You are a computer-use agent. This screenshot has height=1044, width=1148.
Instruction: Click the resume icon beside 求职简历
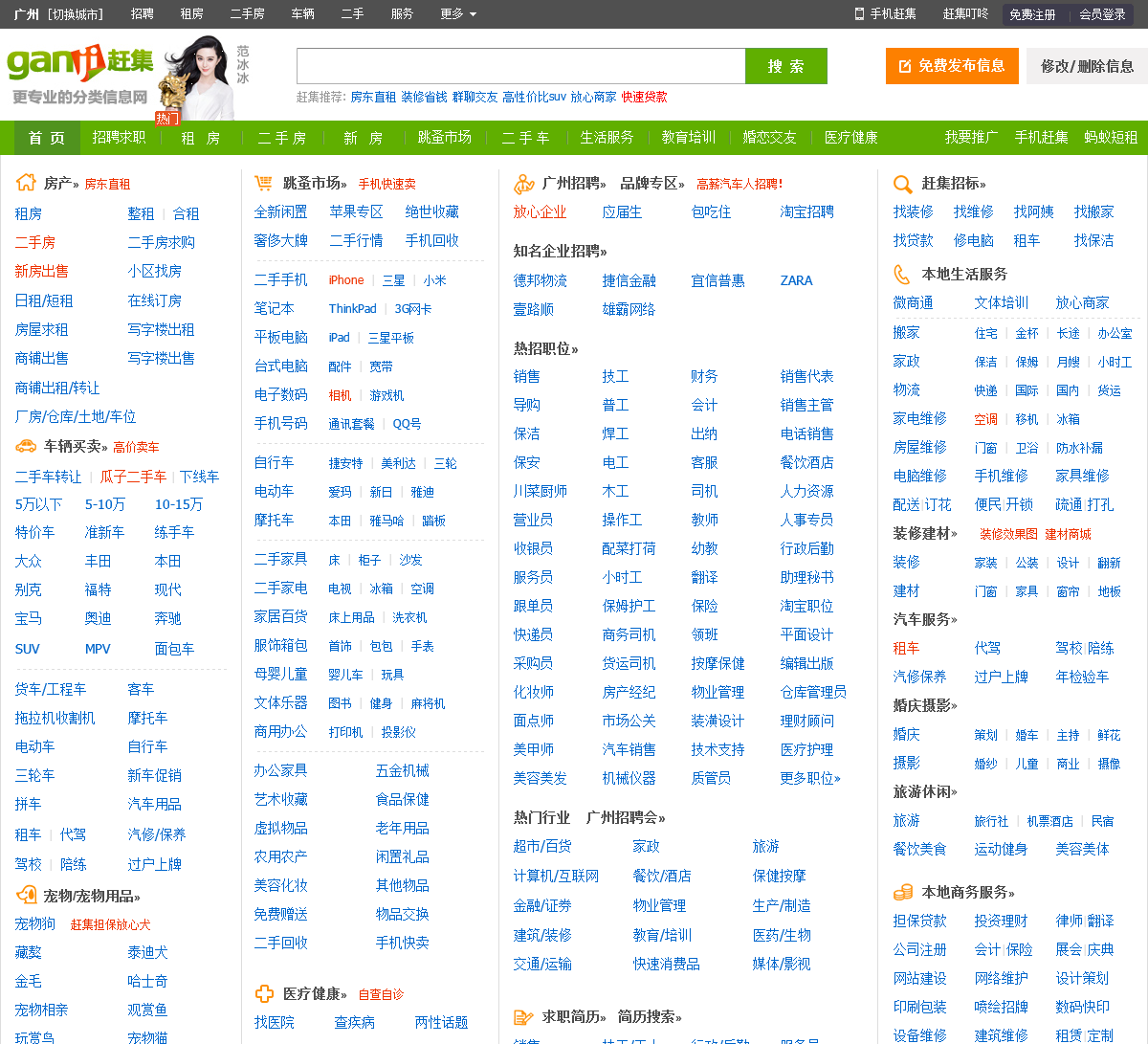[x=523, y=1017]
